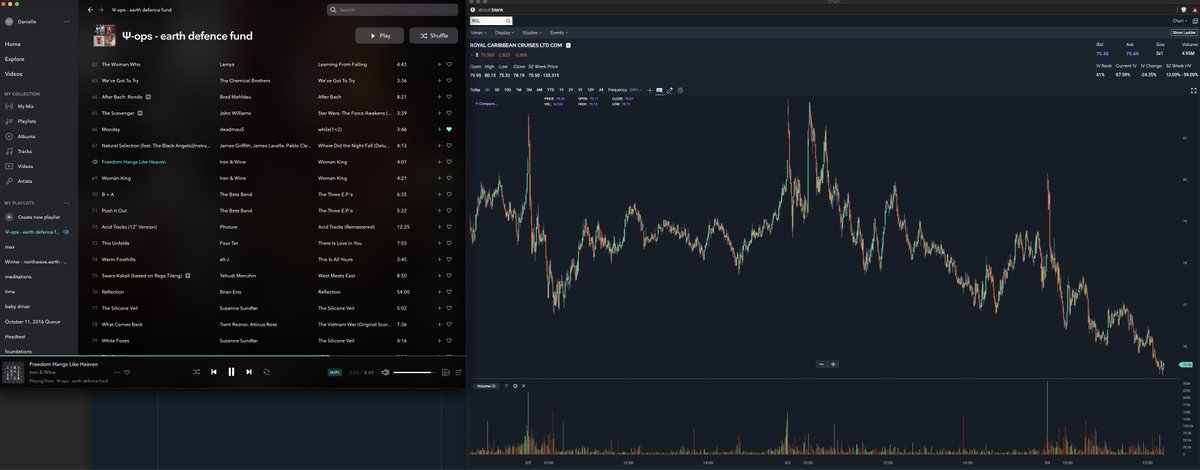Open the meditations playlist
Image resolution: width=1200 pixels, height=470 pixels.
[18, 276]
